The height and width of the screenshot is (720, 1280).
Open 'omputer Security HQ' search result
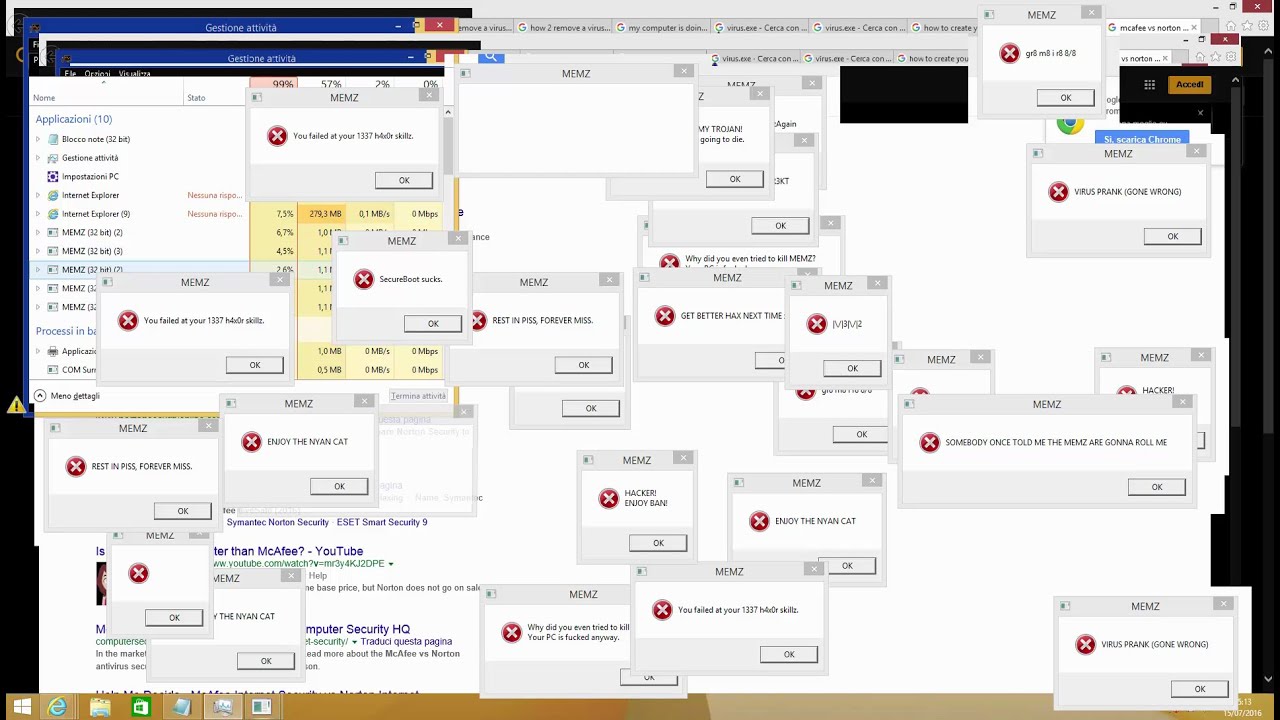357,629
